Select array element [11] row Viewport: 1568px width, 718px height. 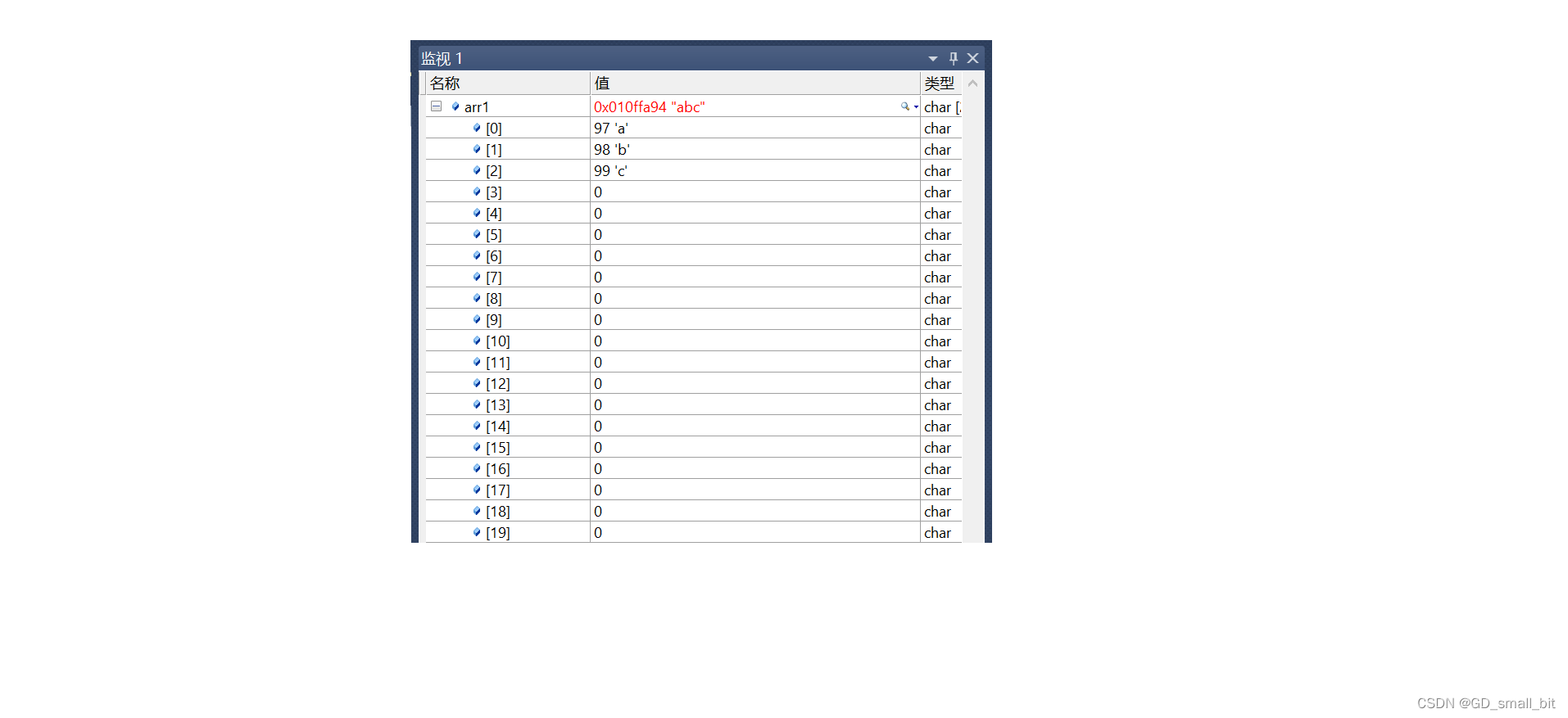pos(693,362)
